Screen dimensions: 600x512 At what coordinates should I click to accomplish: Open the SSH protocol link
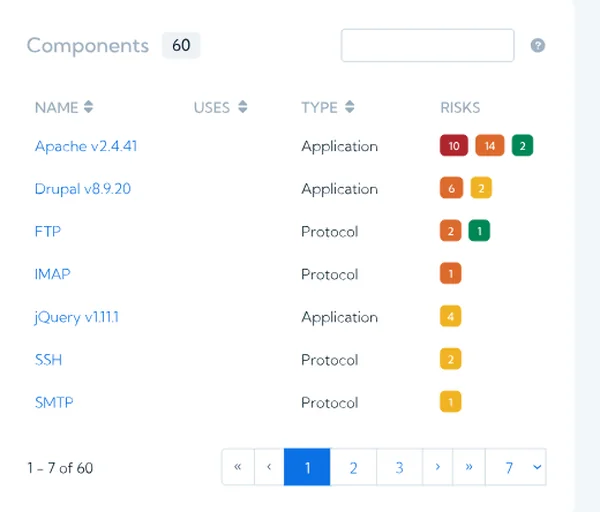pos(48,360)
